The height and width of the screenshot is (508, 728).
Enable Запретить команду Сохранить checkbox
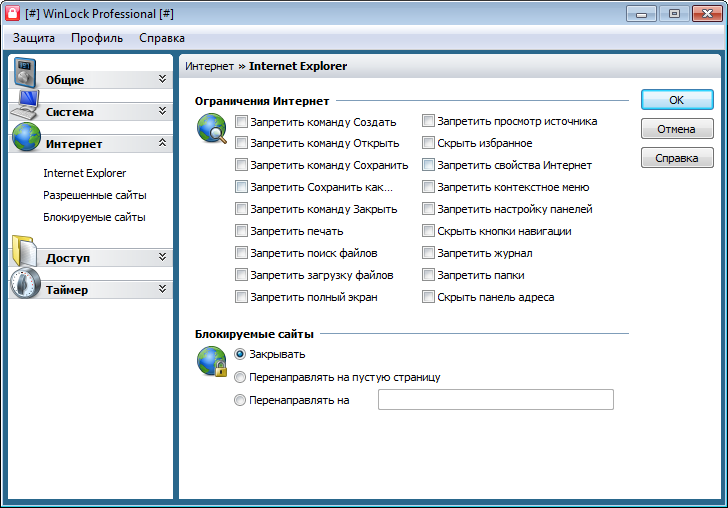tap(241, 164)
